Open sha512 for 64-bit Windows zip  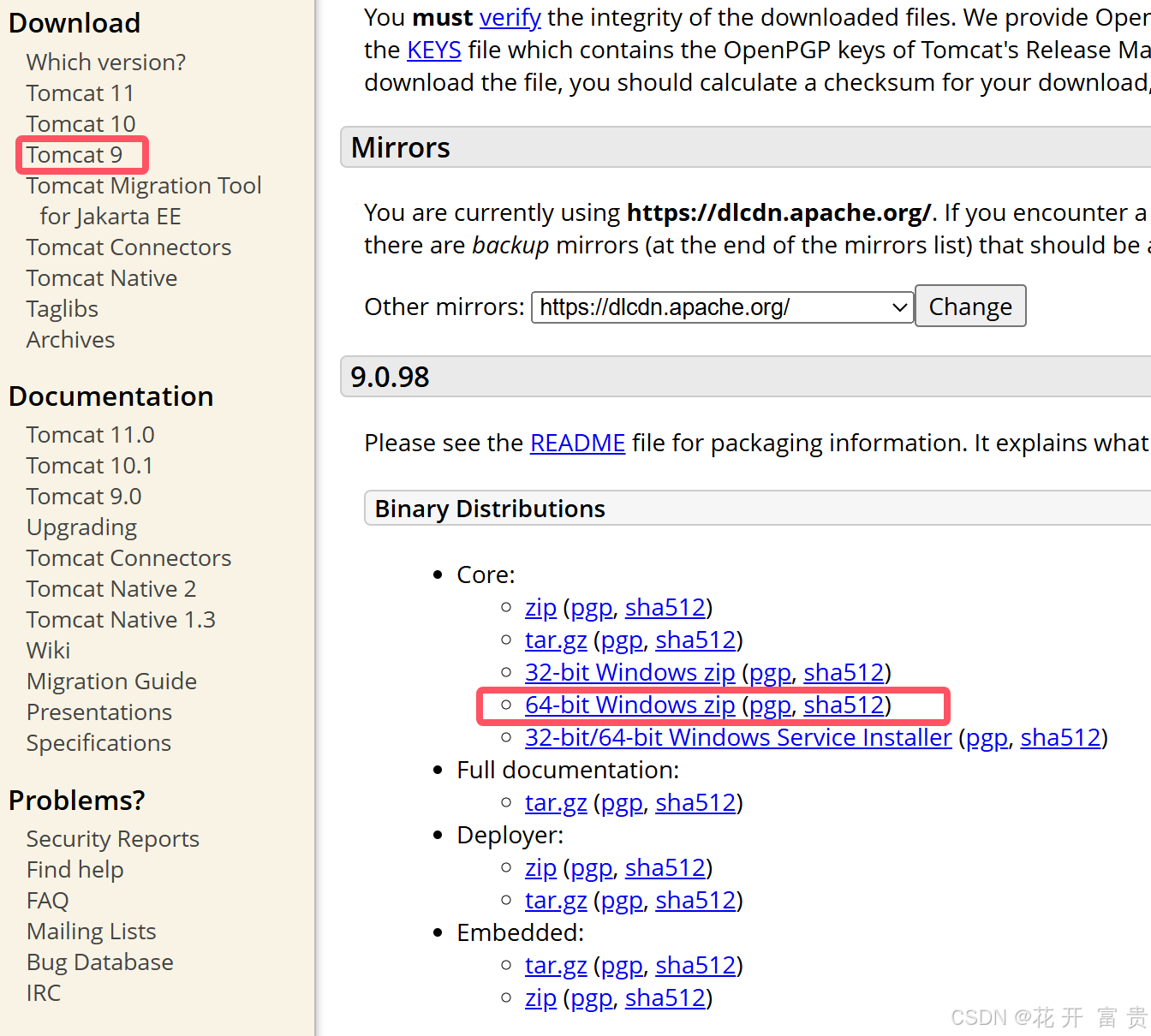pos(844,705)
